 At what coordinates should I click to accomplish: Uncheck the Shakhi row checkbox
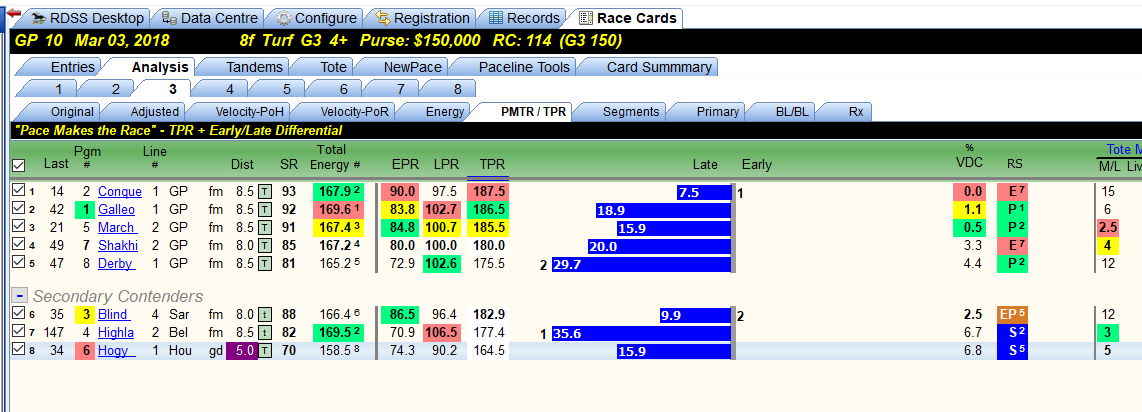click(19, 245)
